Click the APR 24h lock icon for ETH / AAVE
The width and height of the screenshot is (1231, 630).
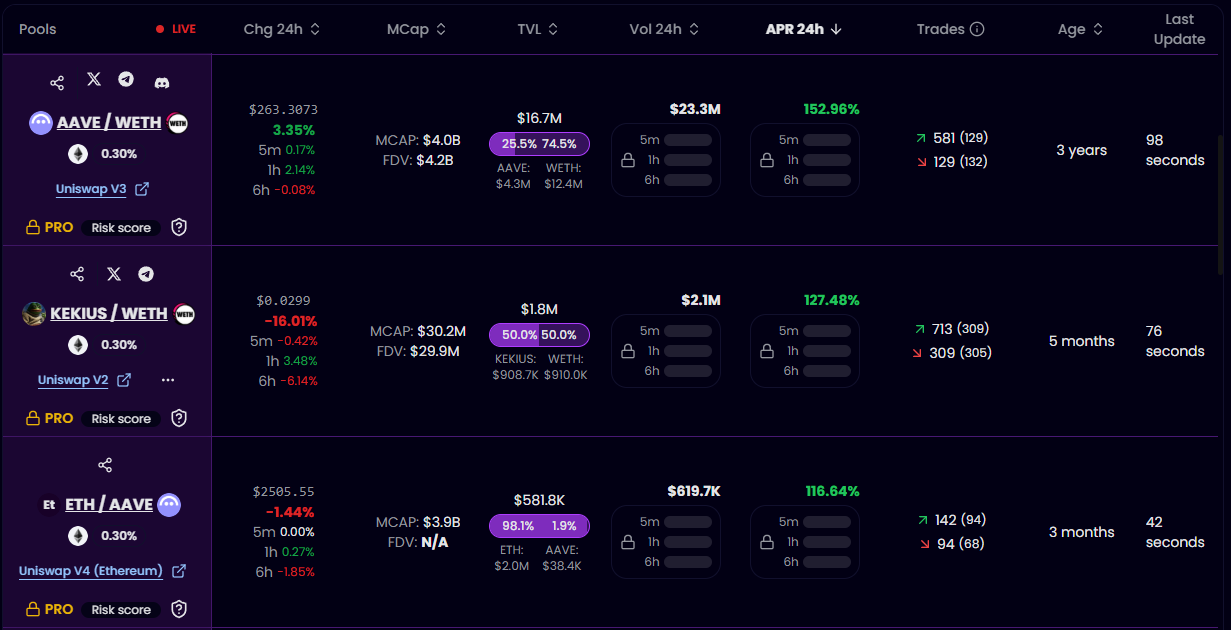[x=767, y=542]
